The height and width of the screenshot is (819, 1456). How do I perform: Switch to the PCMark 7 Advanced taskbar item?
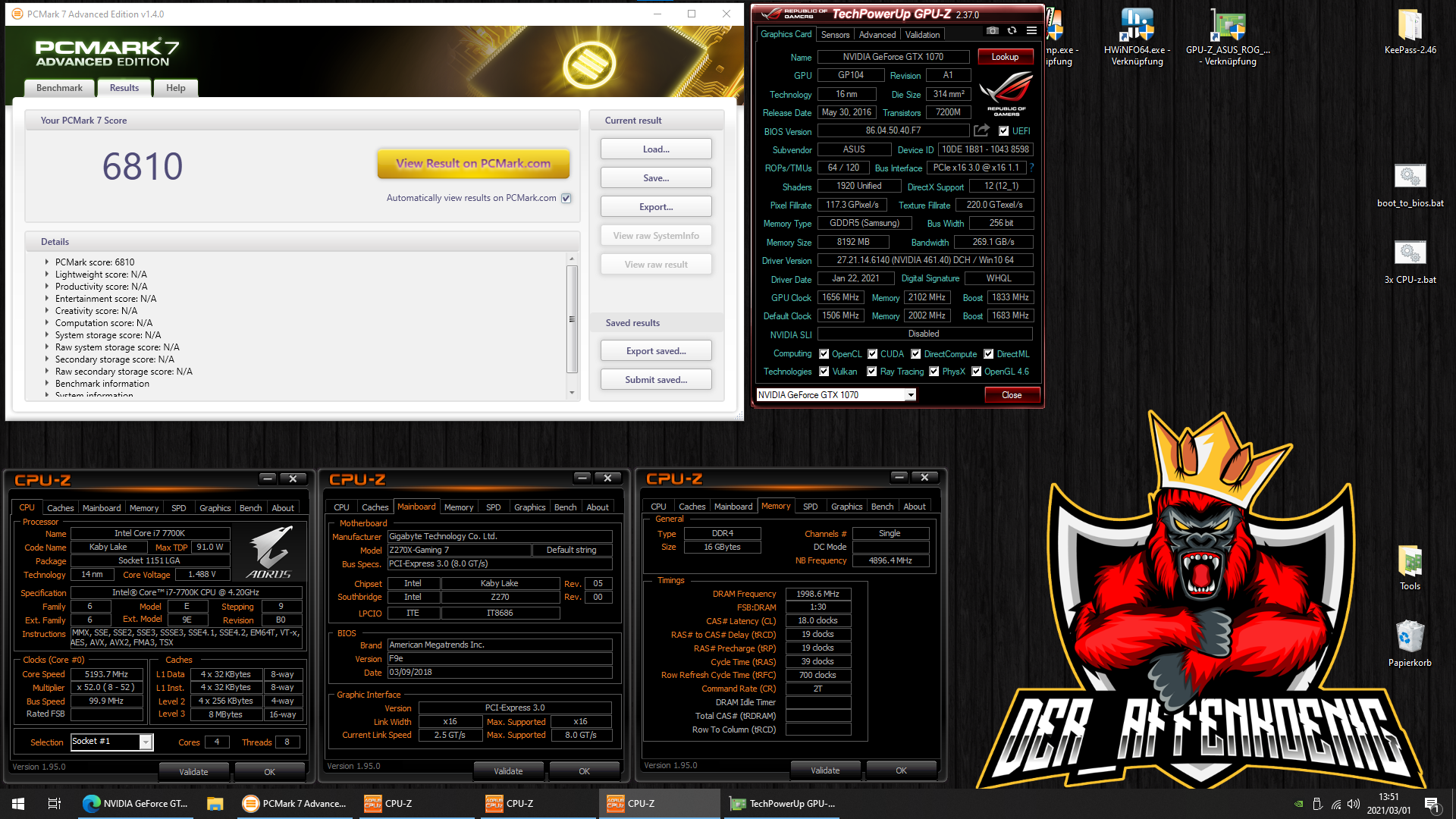point(295,803)
